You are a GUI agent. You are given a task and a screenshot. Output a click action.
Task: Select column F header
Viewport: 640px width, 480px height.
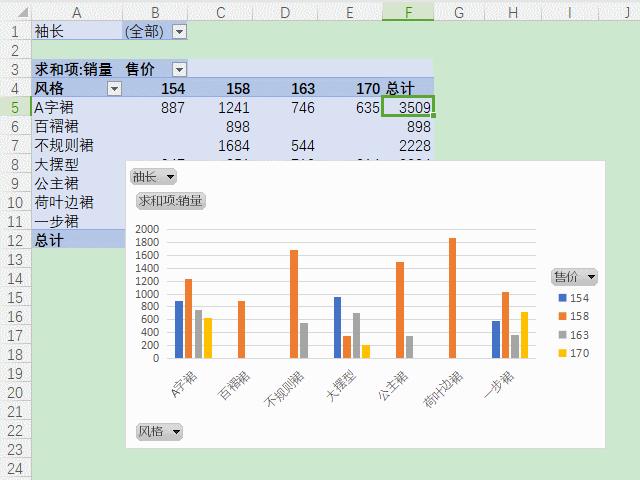408,12
